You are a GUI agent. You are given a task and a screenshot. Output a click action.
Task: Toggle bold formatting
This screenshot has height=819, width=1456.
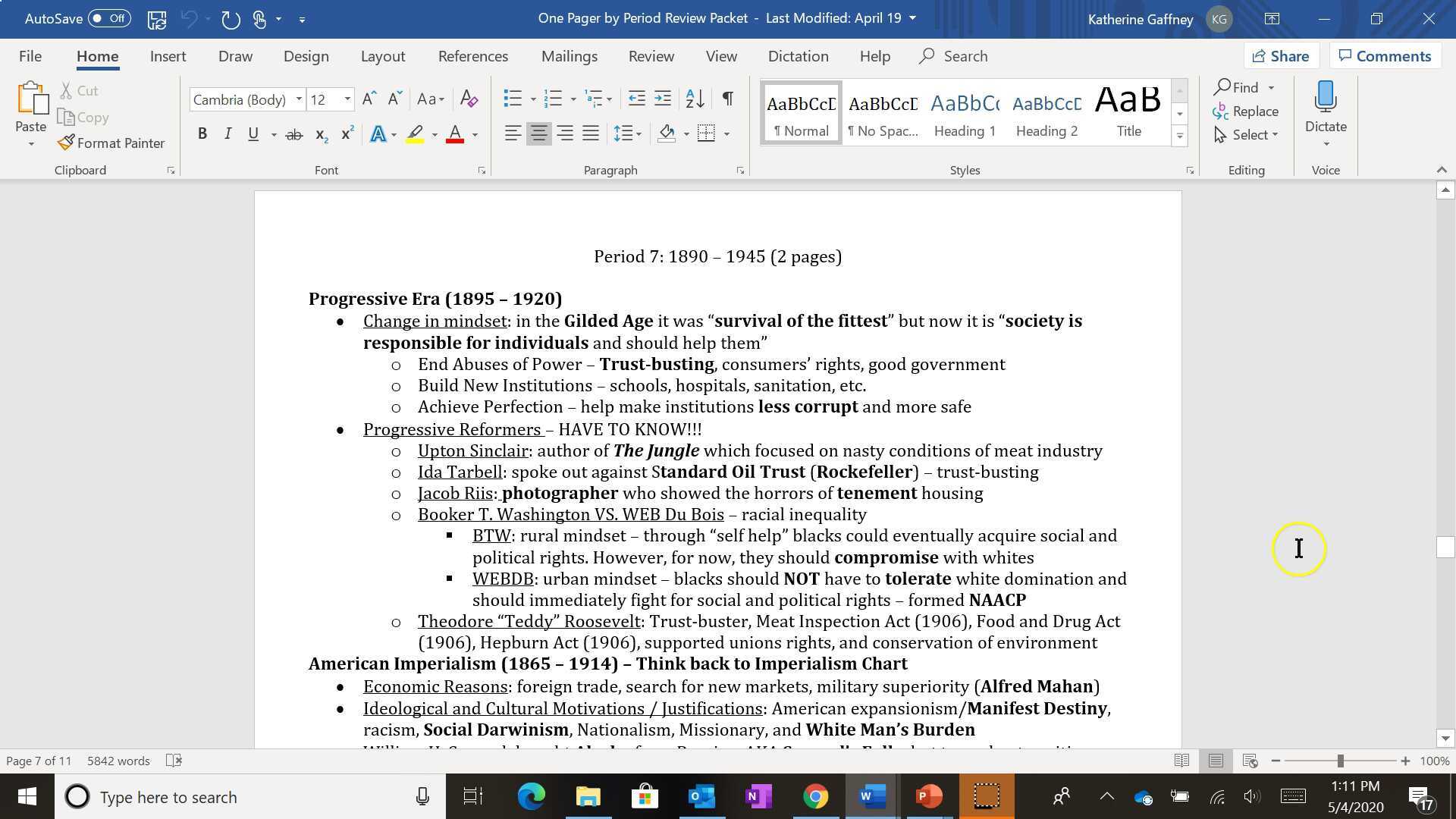coord(202,133)
